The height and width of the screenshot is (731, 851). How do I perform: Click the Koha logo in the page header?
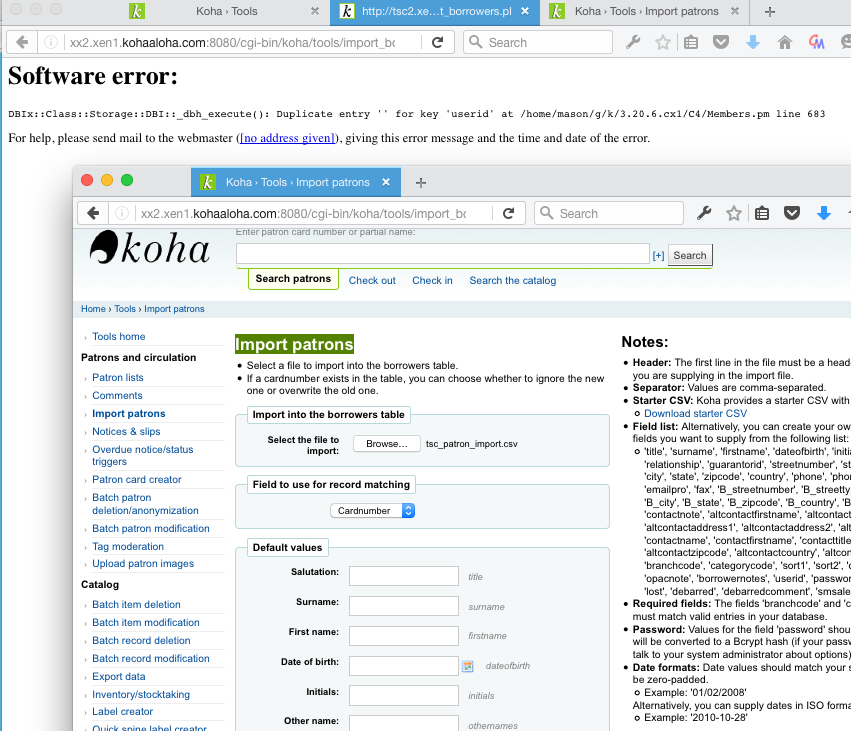pos(149,249)
